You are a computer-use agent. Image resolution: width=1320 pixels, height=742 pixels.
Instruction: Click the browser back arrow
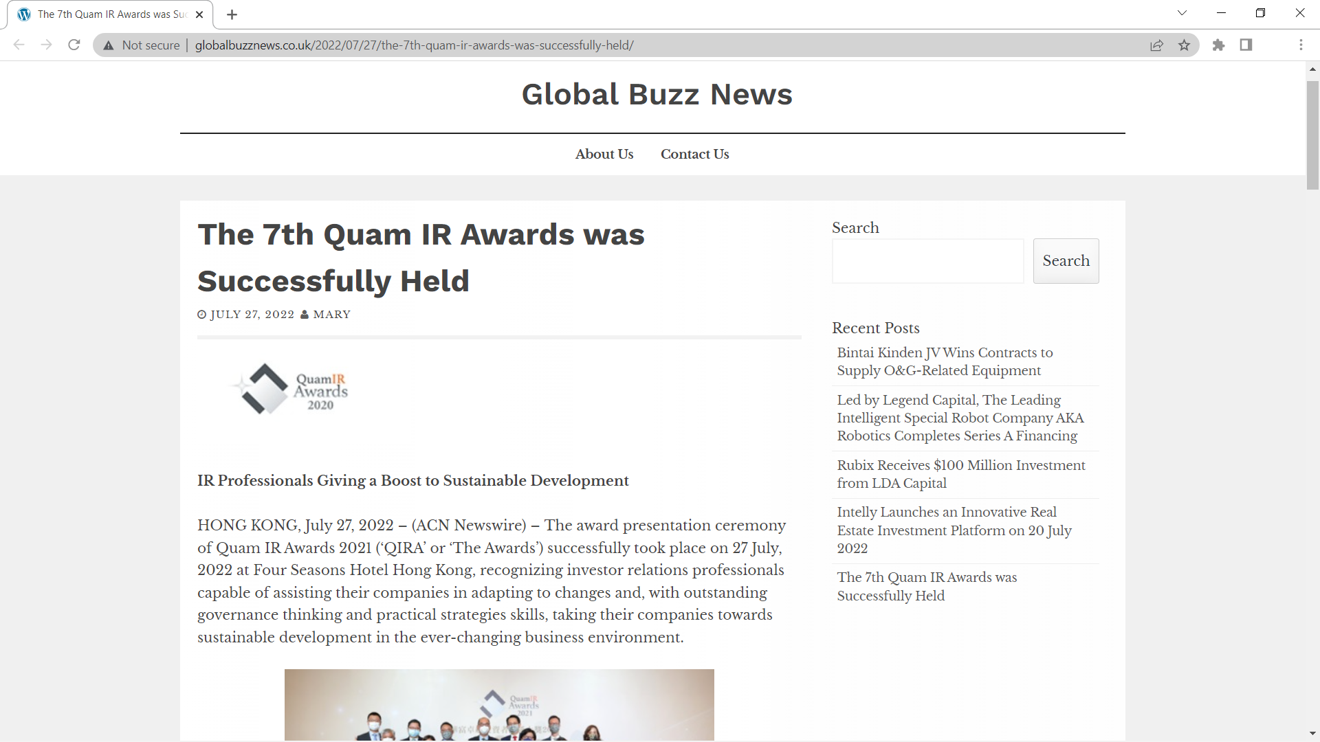click(x=19, y=45)
